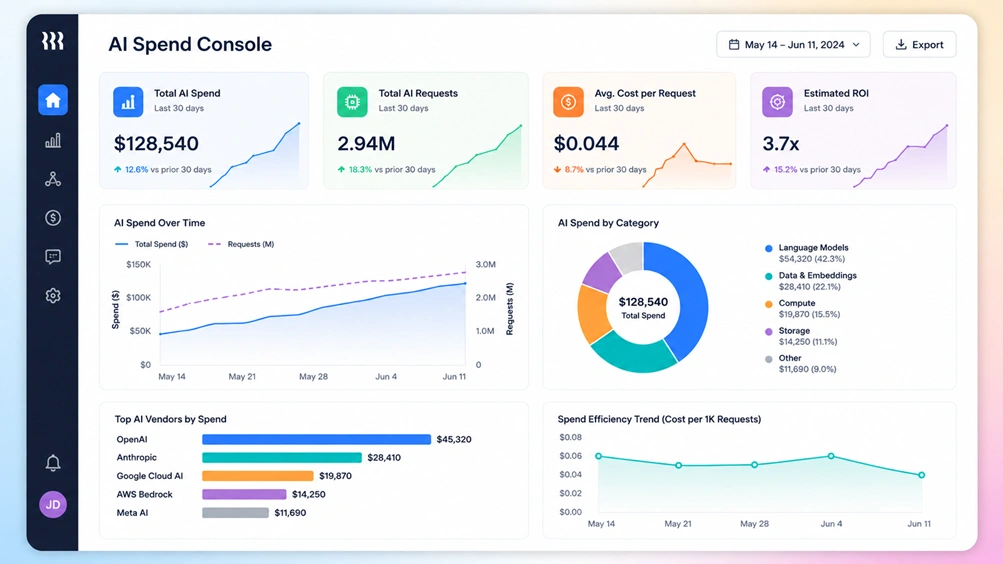Click the May 21 efficiency trend data point

[679, 466]
